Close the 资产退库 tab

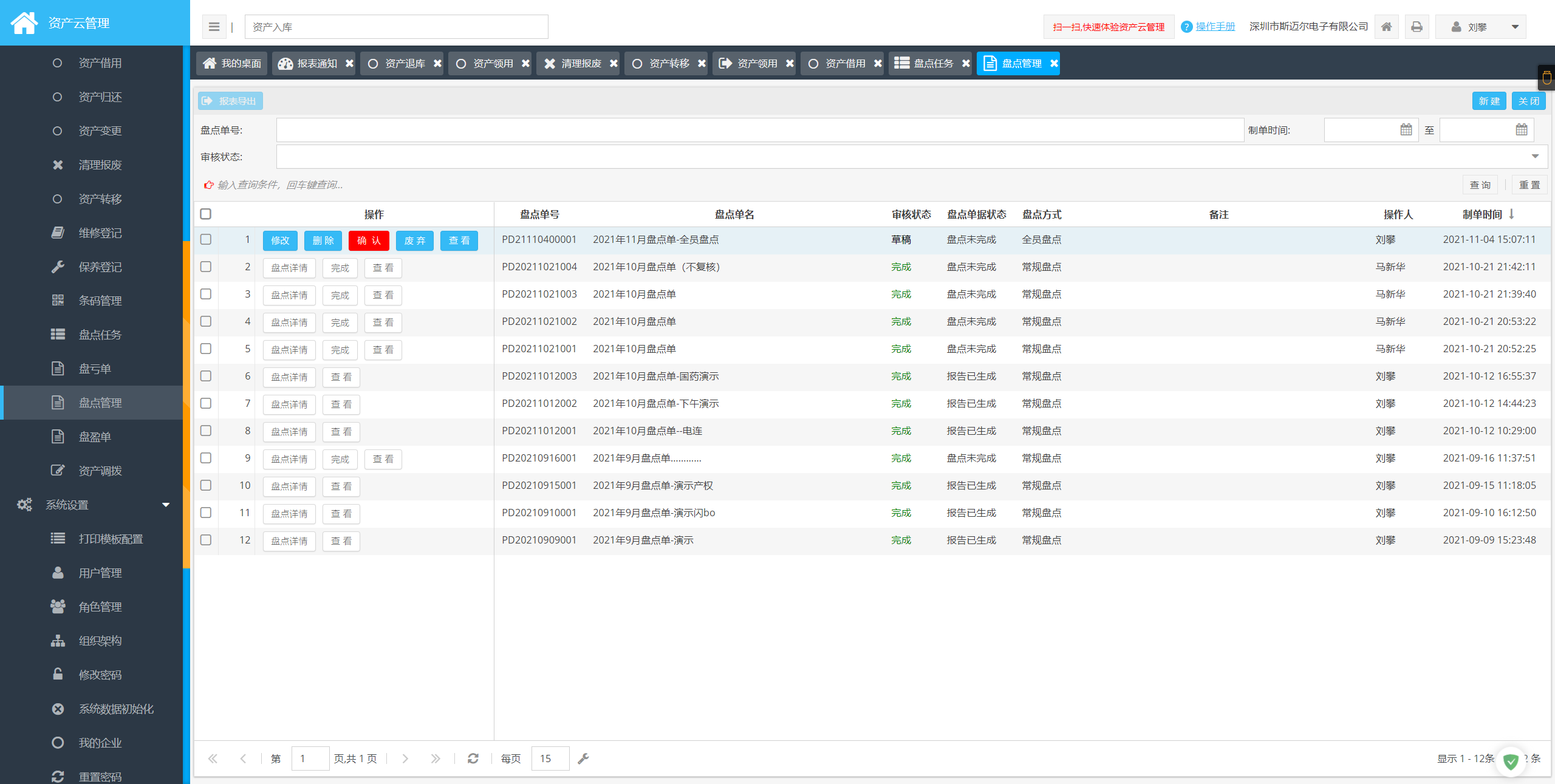click(437, 63)
